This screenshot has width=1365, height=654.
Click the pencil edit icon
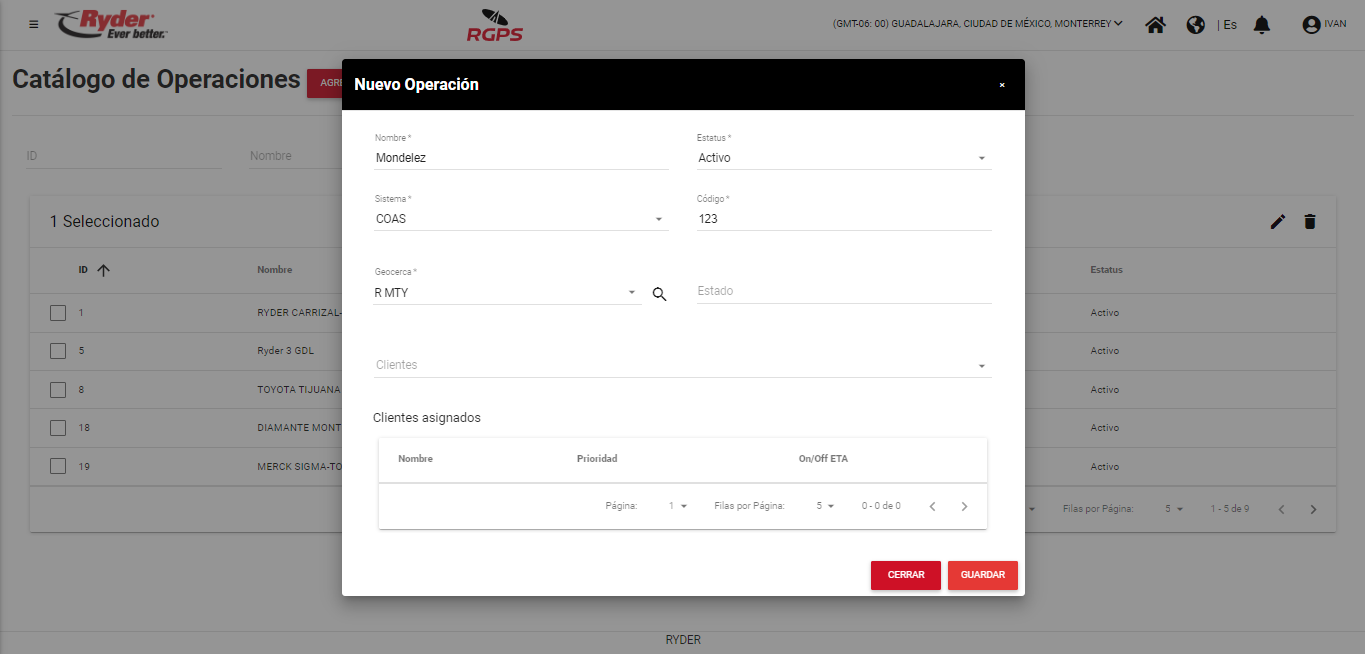(x=1277, y=222)
